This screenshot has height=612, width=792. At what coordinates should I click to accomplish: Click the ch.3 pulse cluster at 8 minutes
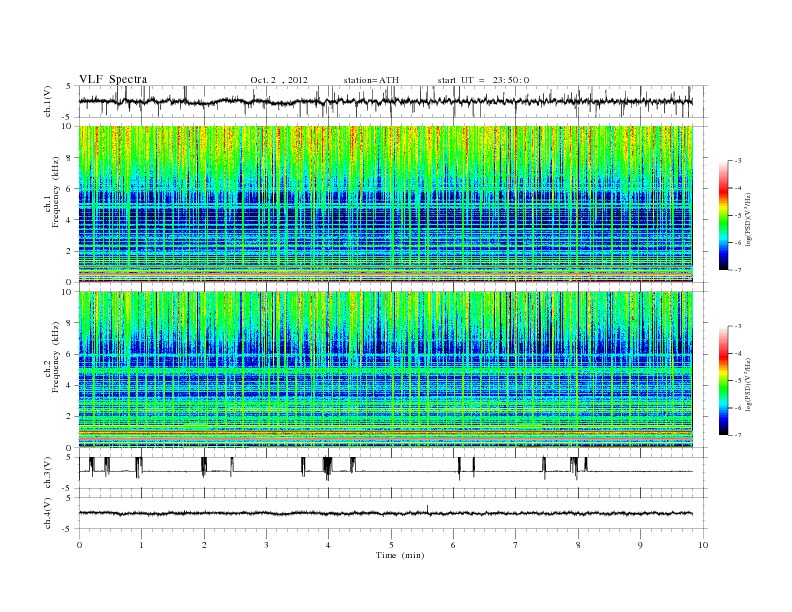(574, 467)
